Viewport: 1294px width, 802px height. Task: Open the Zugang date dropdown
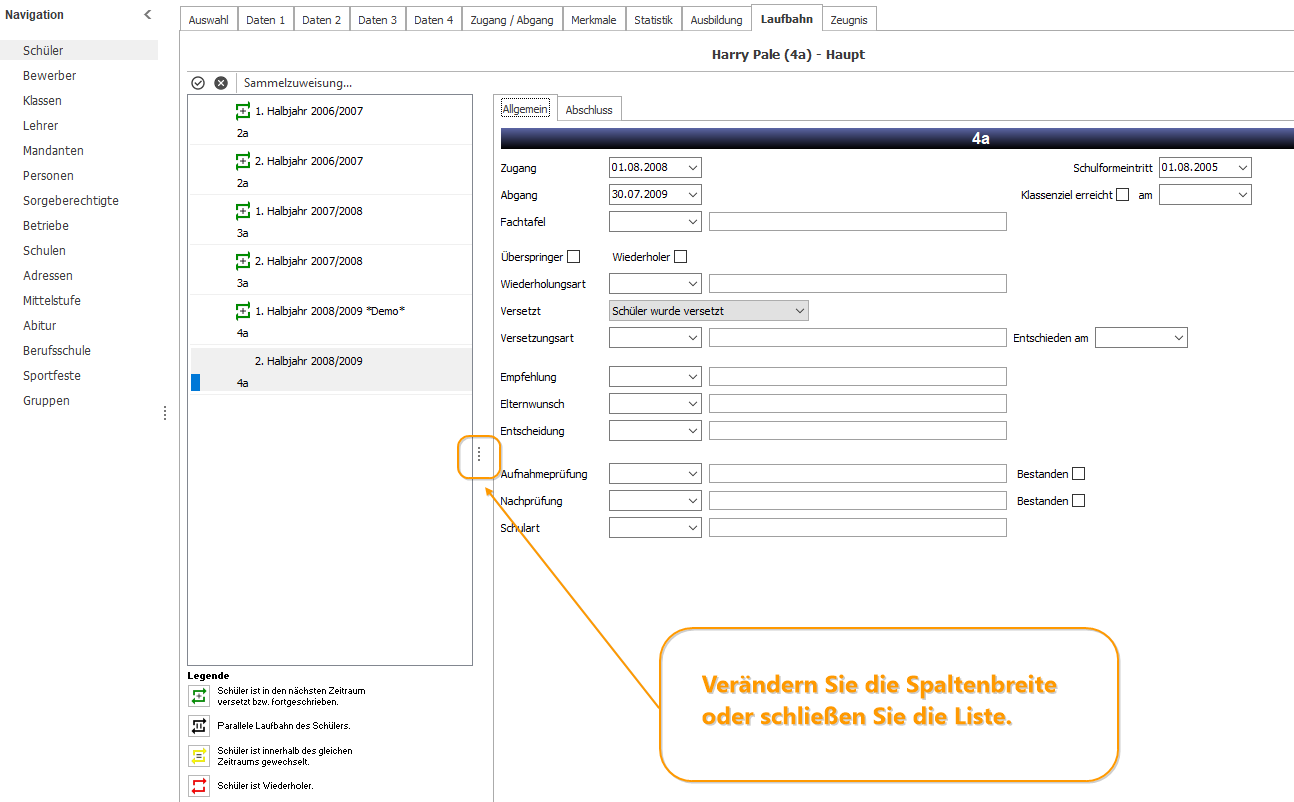tap(693, 168)
